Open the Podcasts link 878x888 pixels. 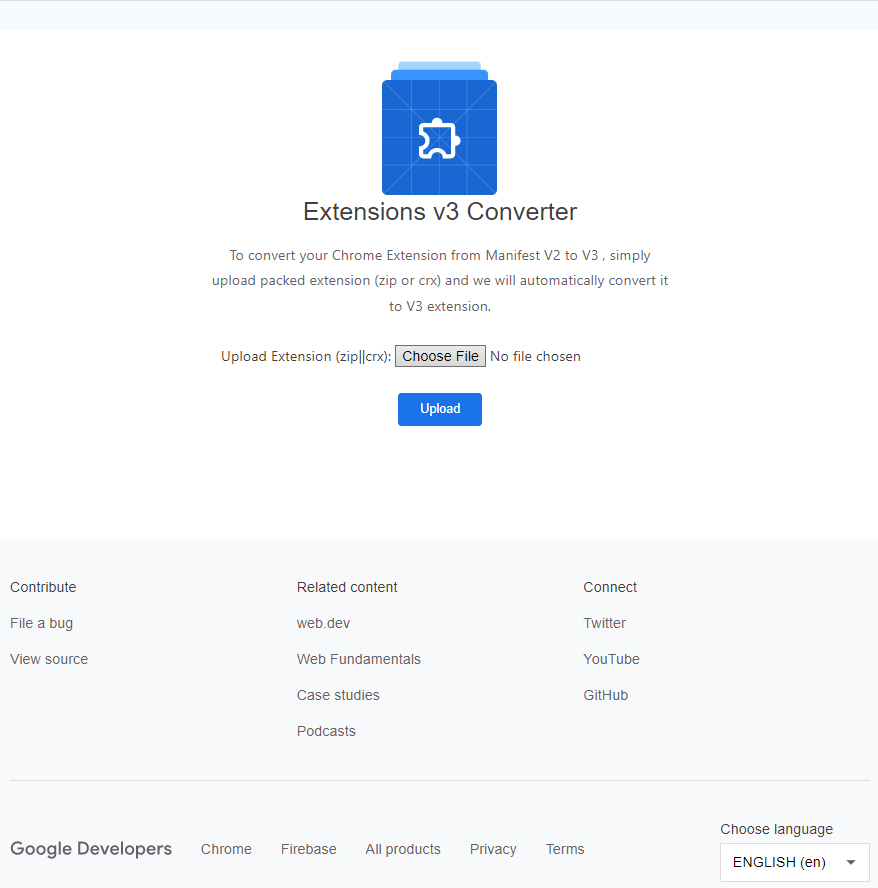(326, 731)
